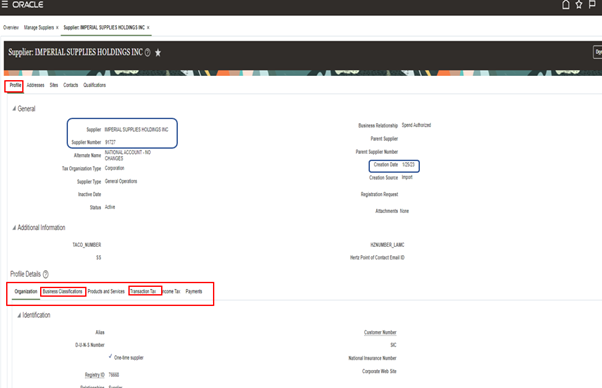Collapse the Identification section
This screenshot has height=388, width=602.
(x=19, y=315)
